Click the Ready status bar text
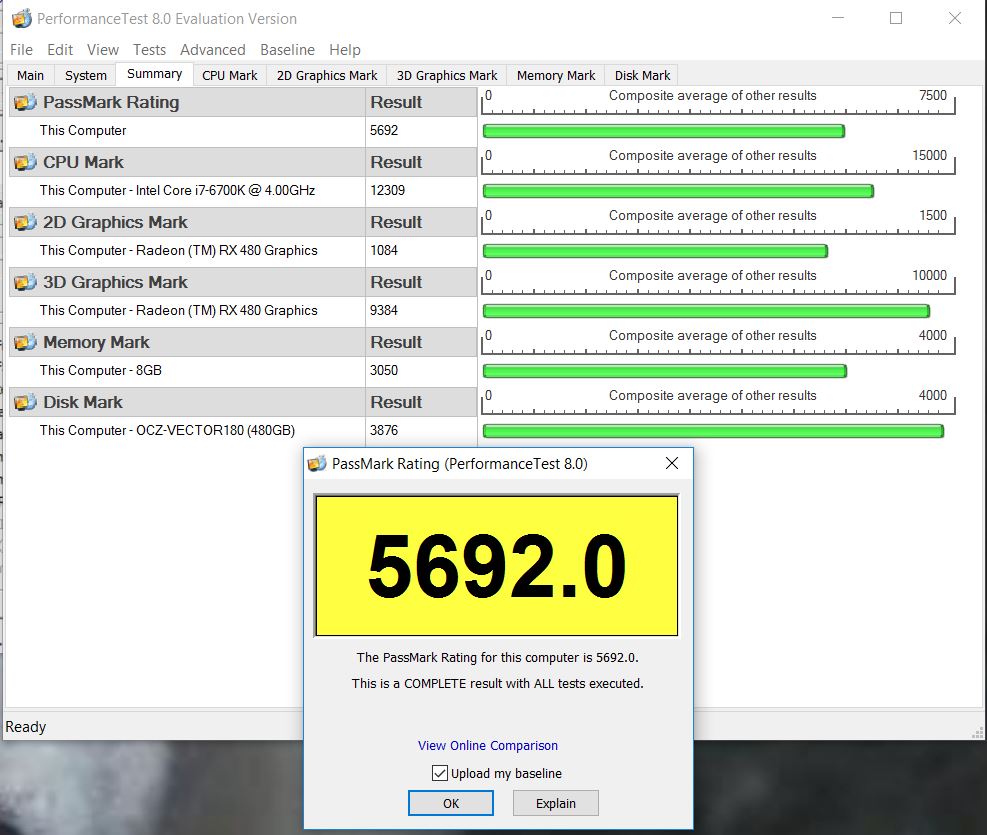 (26, 727)
